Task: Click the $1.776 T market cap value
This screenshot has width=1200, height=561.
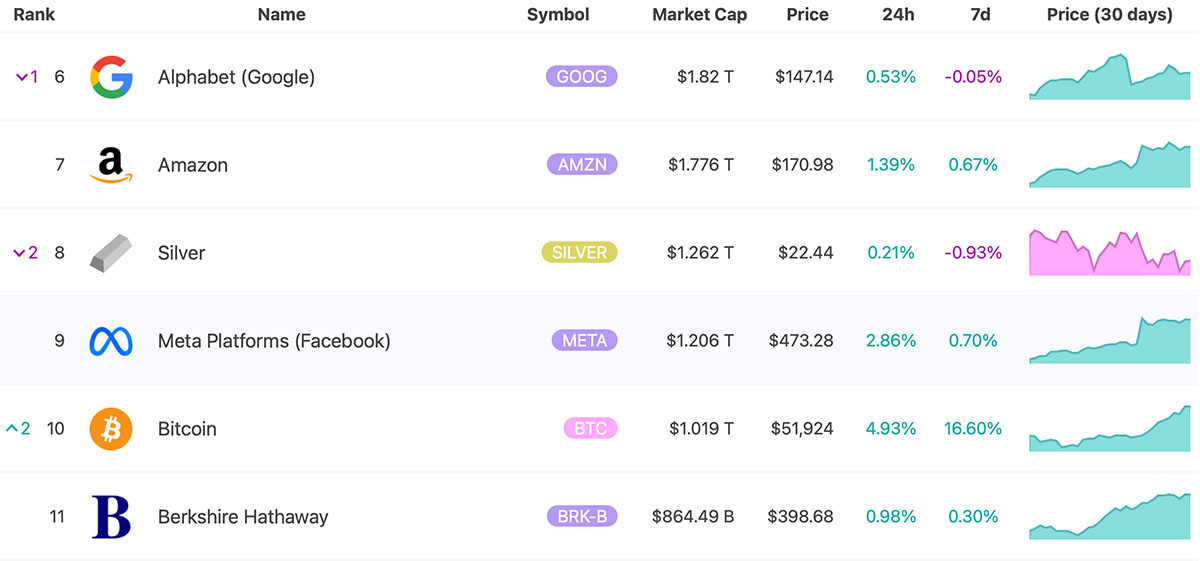Action: coord(701,165)
